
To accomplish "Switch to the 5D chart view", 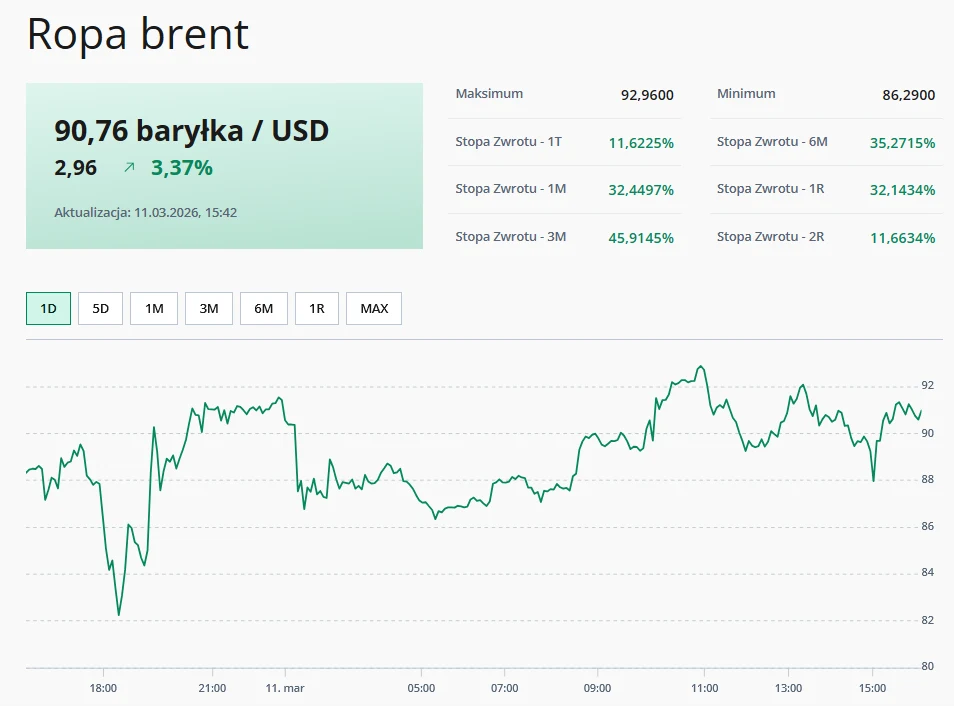I will click(100, 308).
